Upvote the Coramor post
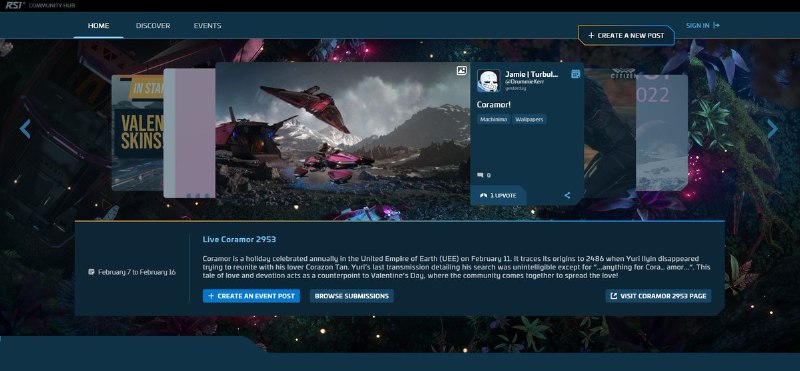 click(497, 195)
